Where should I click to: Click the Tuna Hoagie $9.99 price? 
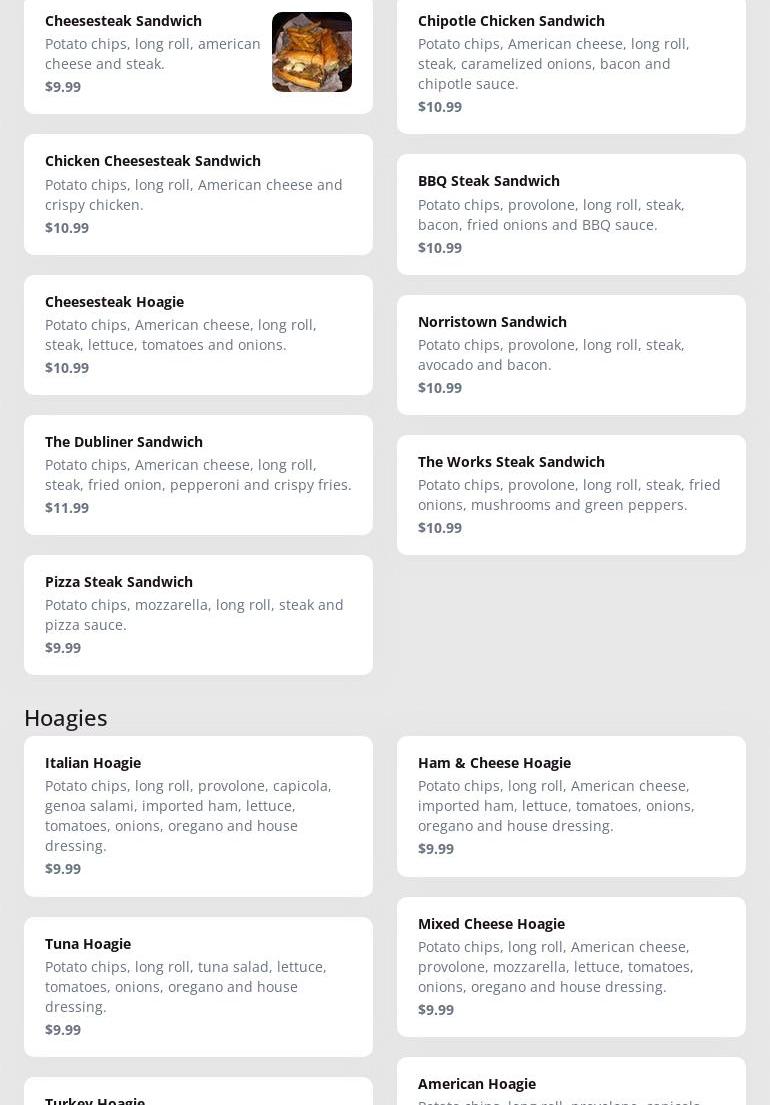pyautogui.click(x=63, y=1030)
